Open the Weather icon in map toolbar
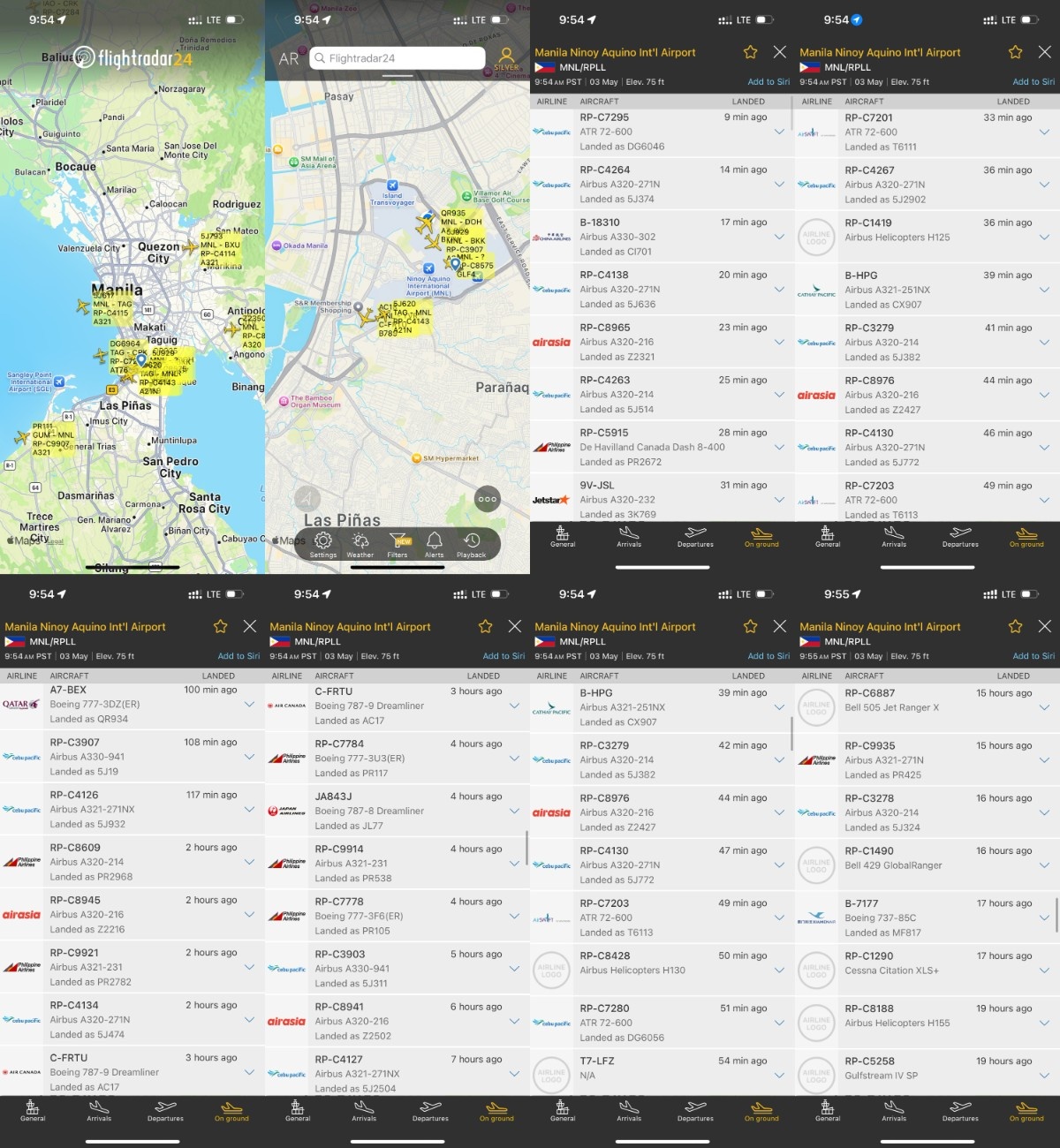 pos(360,544)
